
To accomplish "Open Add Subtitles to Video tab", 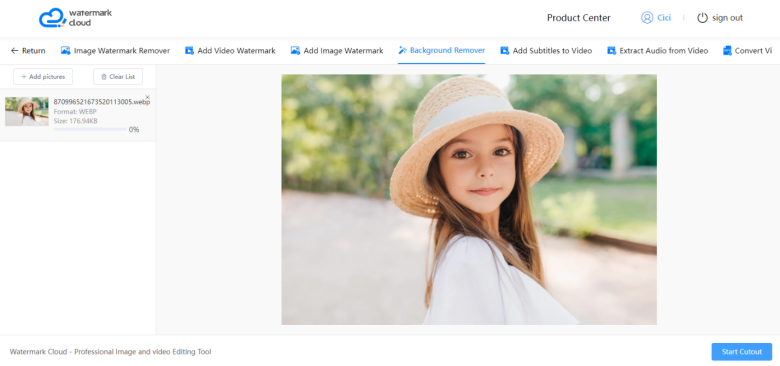I will pos(546,51).
